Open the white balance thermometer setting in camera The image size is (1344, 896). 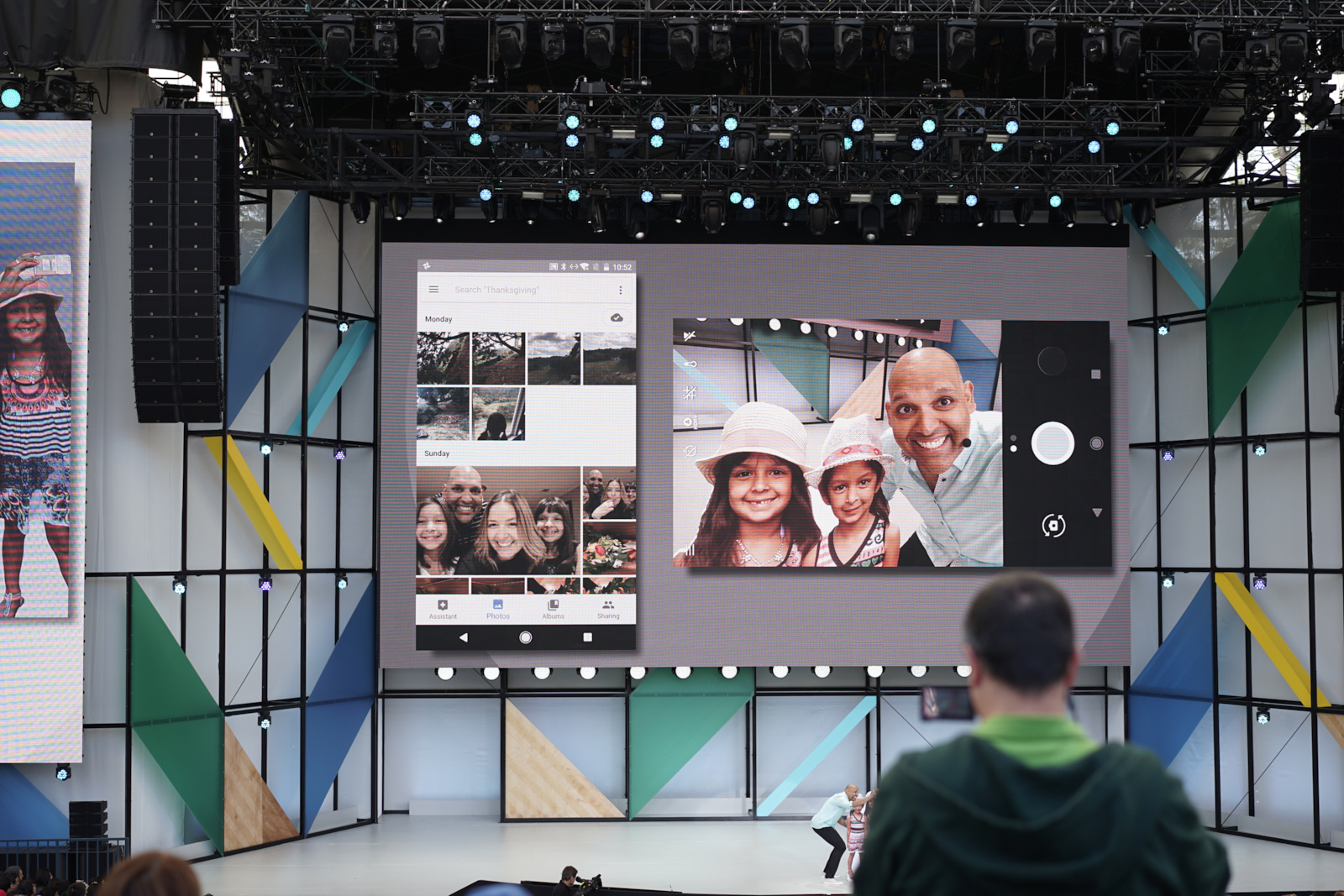690,364
